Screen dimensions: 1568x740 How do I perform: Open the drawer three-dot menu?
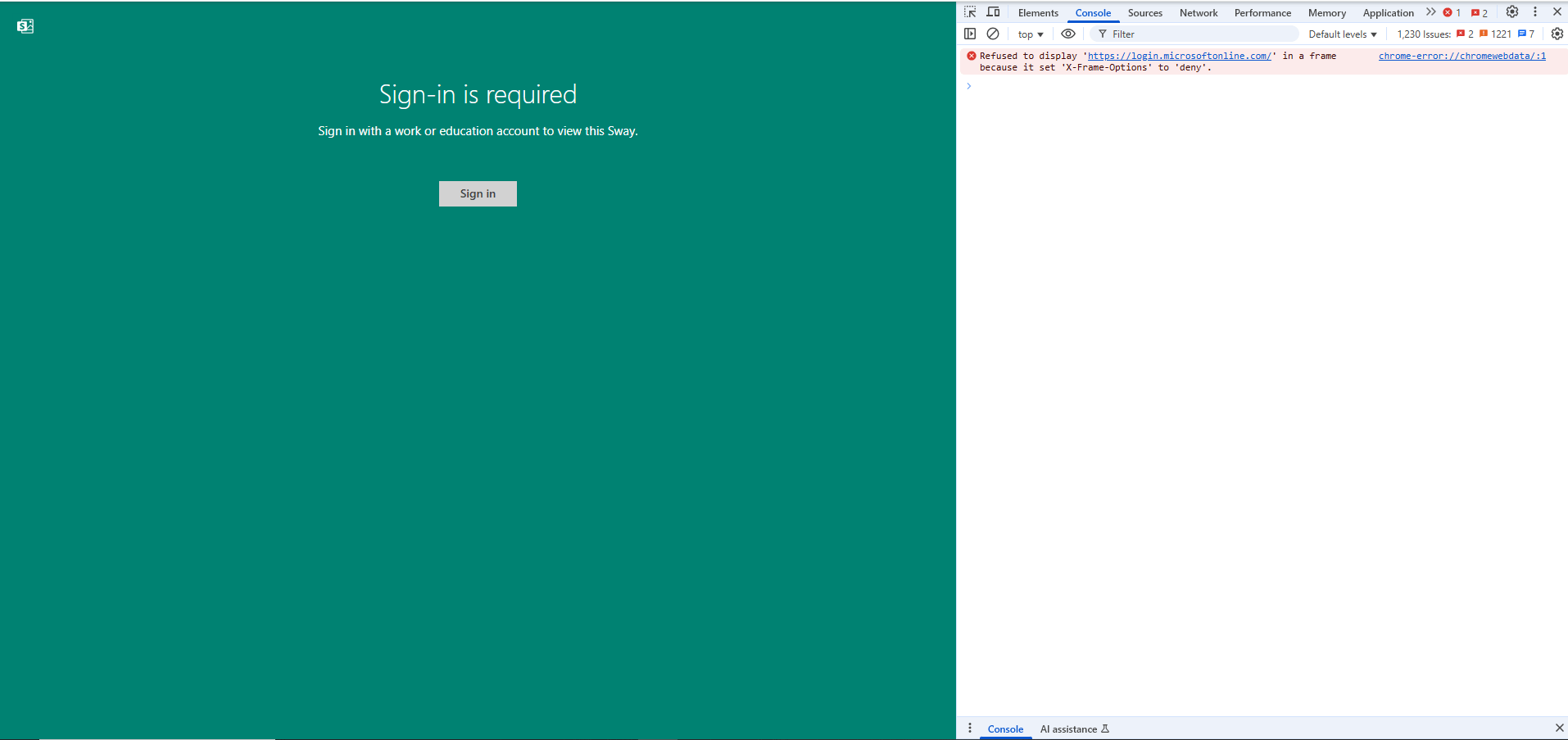point(970,729)
